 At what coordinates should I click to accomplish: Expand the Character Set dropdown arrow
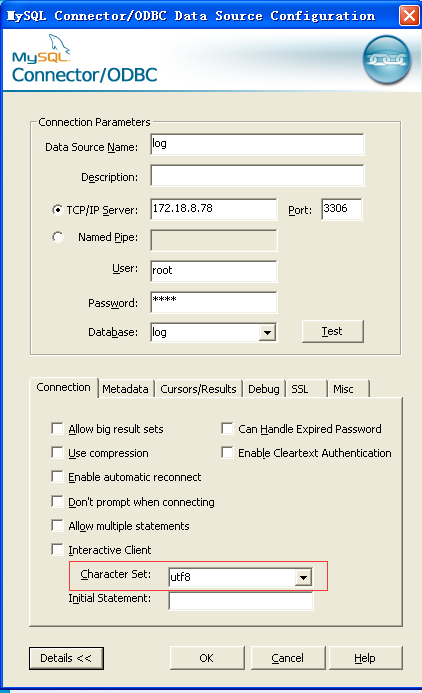(303, 577)
